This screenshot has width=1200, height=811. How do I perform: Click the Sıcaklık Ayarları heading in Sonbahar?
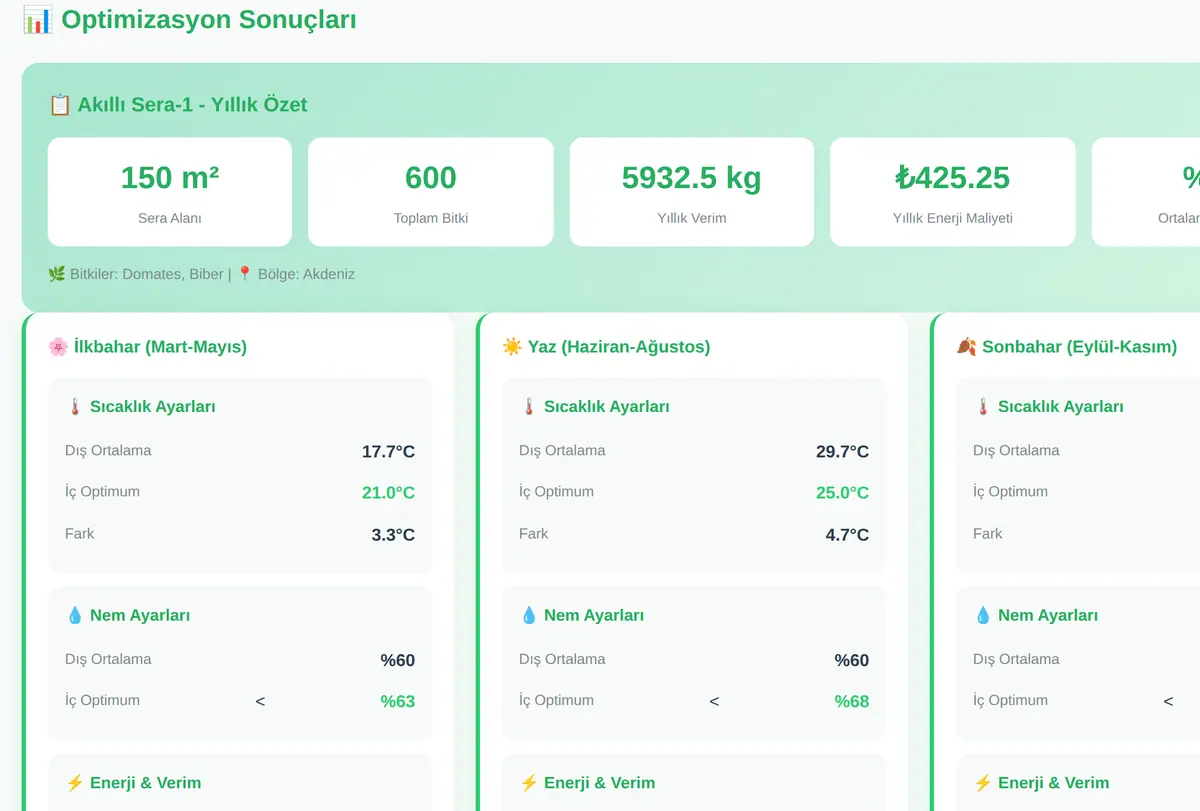tap(1061, 407)
